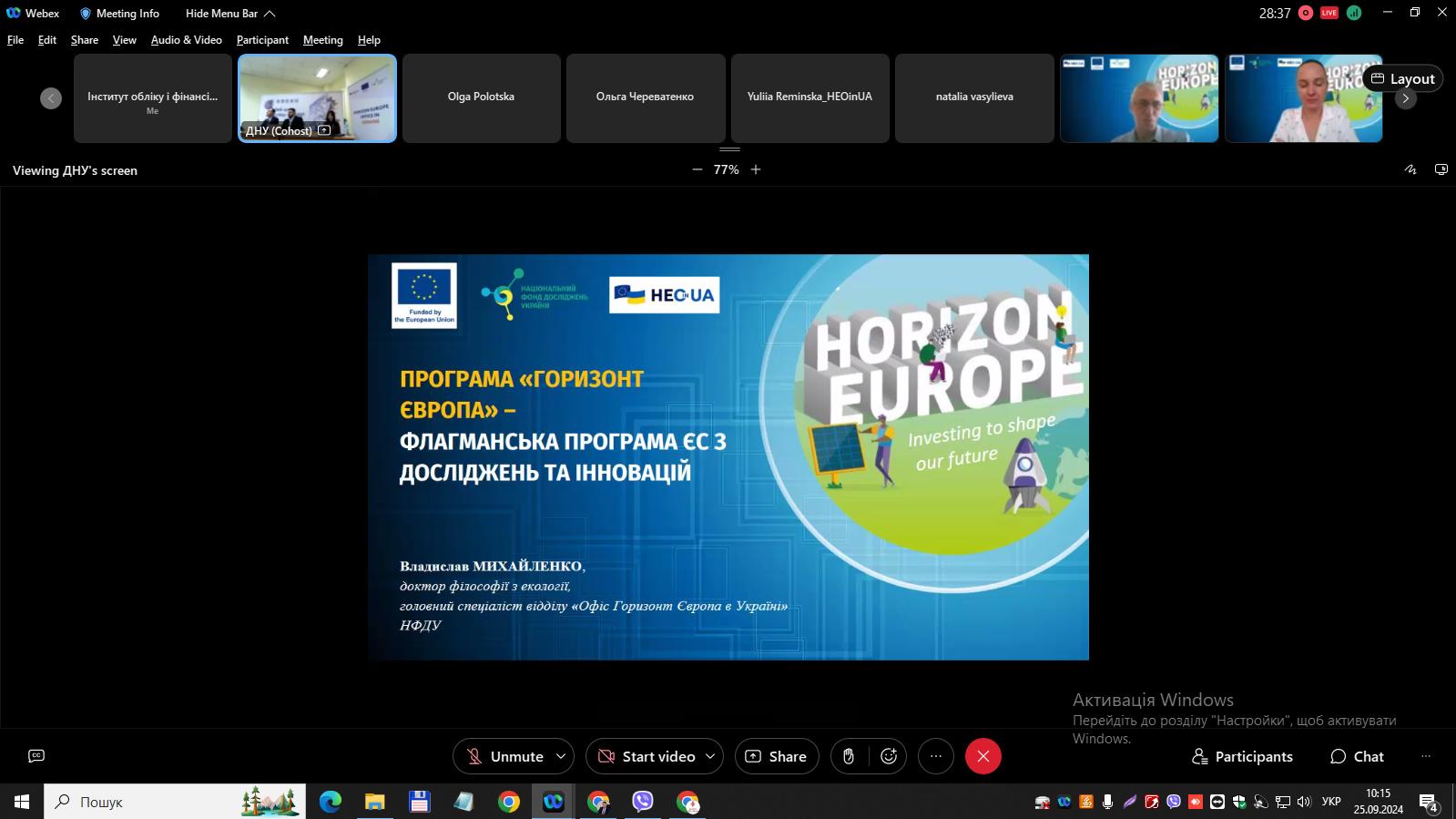
Task: Open the AnyDesk icon in the system tray
Action: (x=1196, y=802)
